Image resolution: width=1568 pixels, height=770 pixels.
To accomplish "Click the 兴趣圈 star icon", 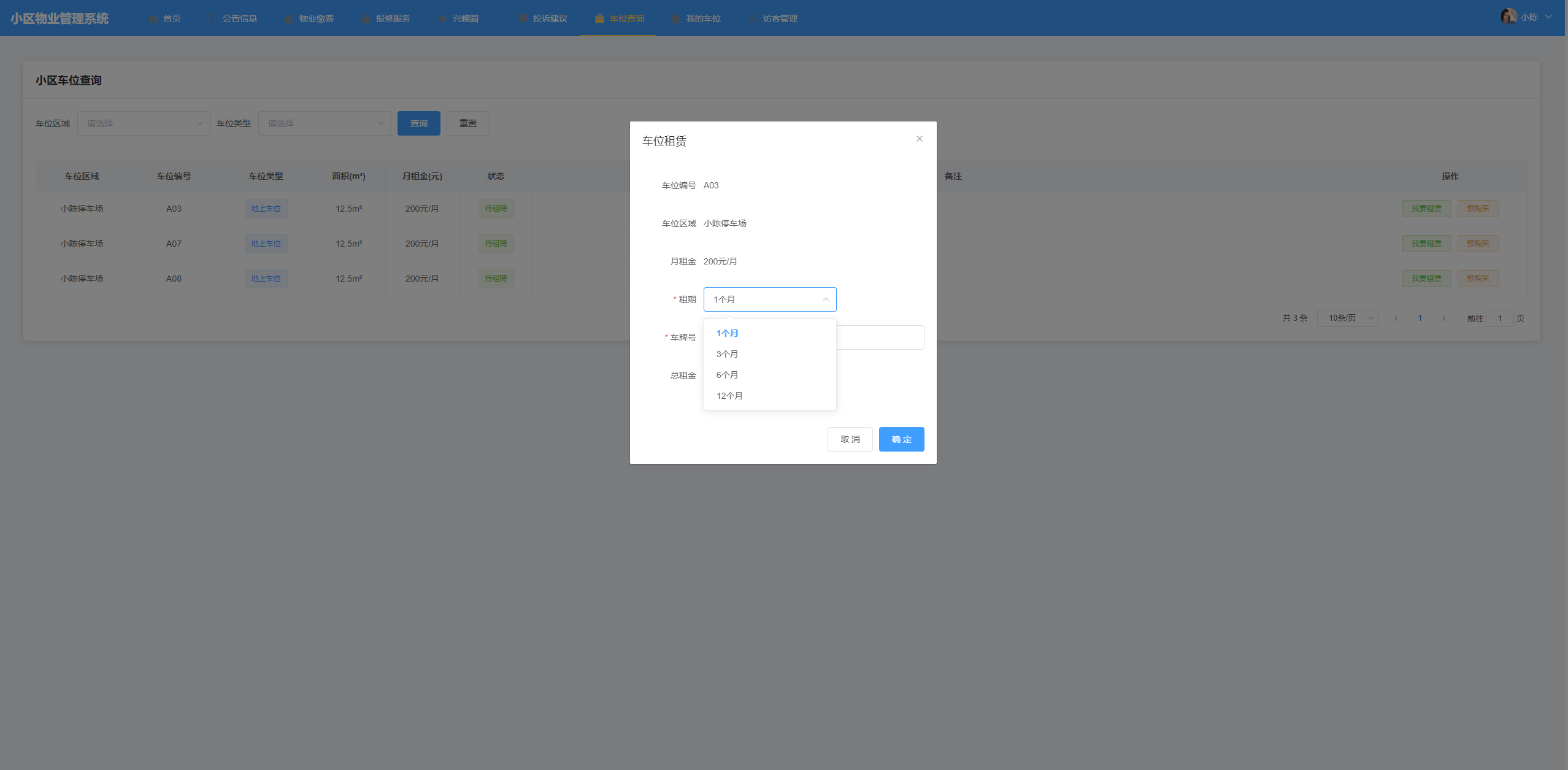I will (442, 19).
